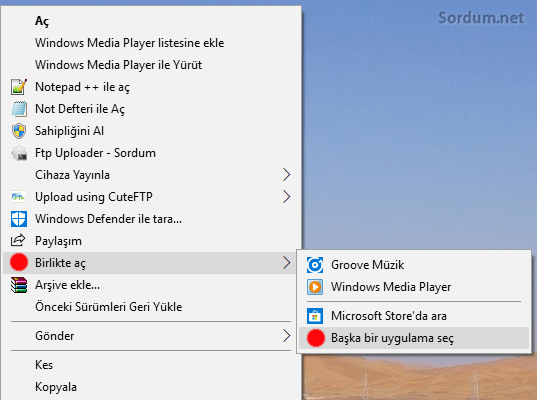Screen dimensions: 537x400
Task: Select Ftp Uploader - Sordum
Action: point(150,153)
